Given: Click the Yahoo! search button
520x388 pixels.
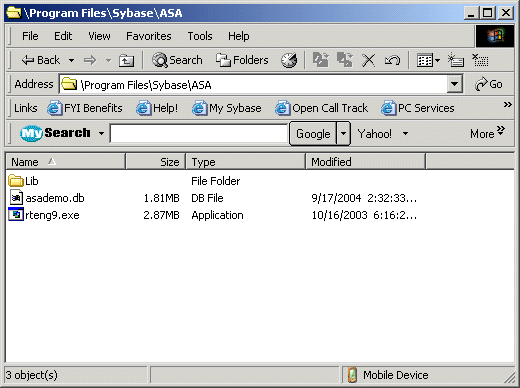Looking at the screenshot, I should click(x=374, y=134).
